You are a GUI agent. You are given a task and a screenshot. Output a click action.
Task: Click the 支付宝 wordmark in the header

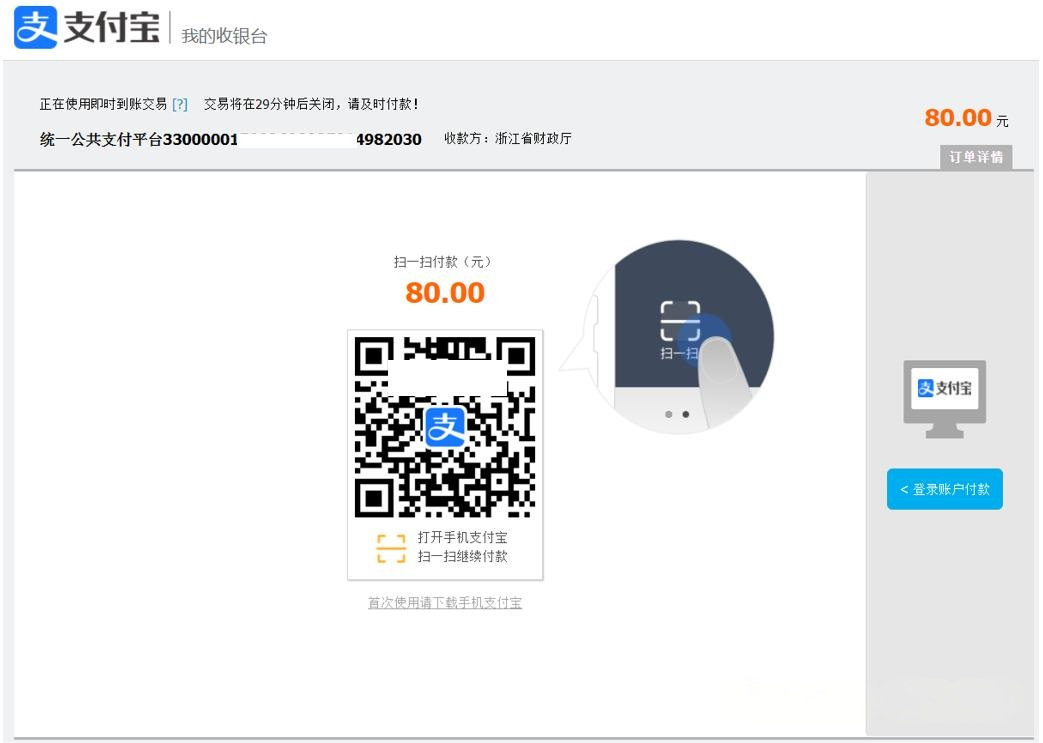(112, 29)
